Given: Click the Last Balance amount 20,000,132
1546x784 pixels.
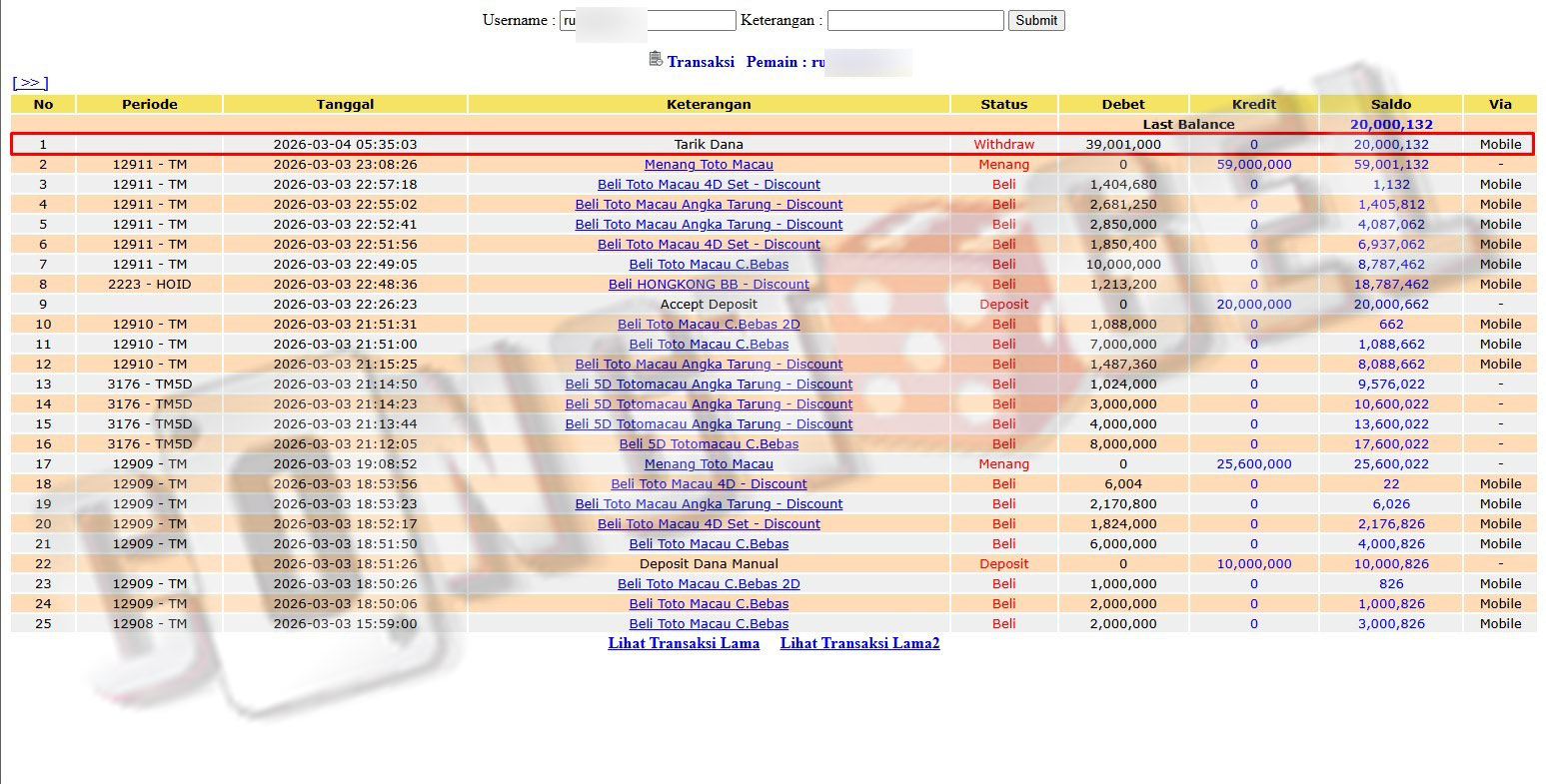Looking at the screenshot, I should point(1391,125).
